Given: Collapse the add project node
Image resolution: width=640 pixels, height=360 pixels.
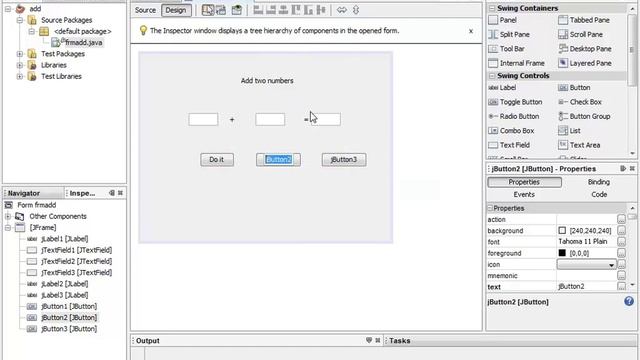Looking at the screenshot, I should tap(8, 9).
